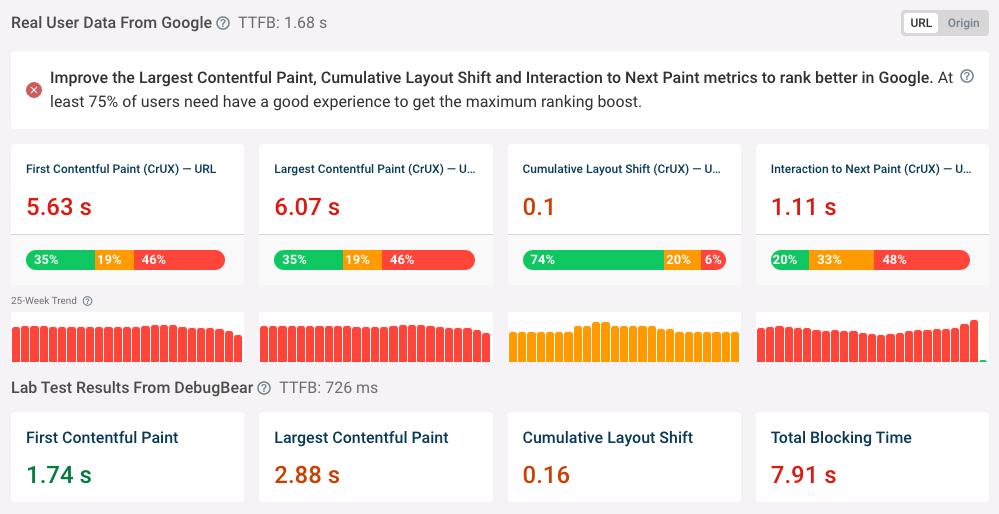Open lab Largest Contentful Paint 2.88 s card
999x514 pixels.
tap(374, 457)
